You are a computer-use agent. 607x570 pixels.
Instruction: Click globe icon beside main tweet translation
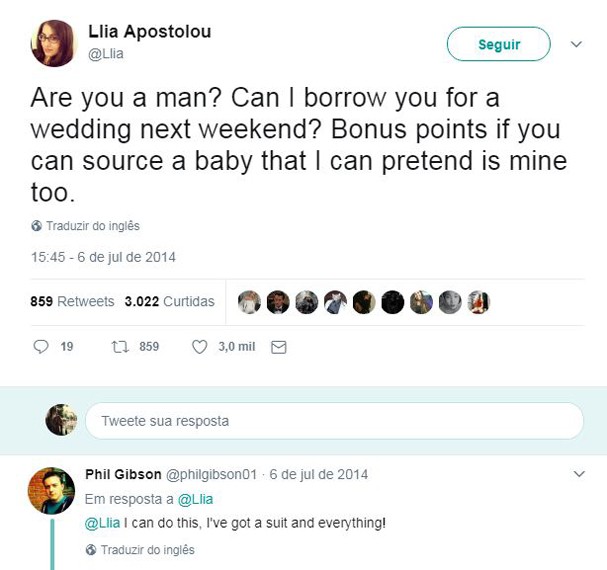click(36, 226)
